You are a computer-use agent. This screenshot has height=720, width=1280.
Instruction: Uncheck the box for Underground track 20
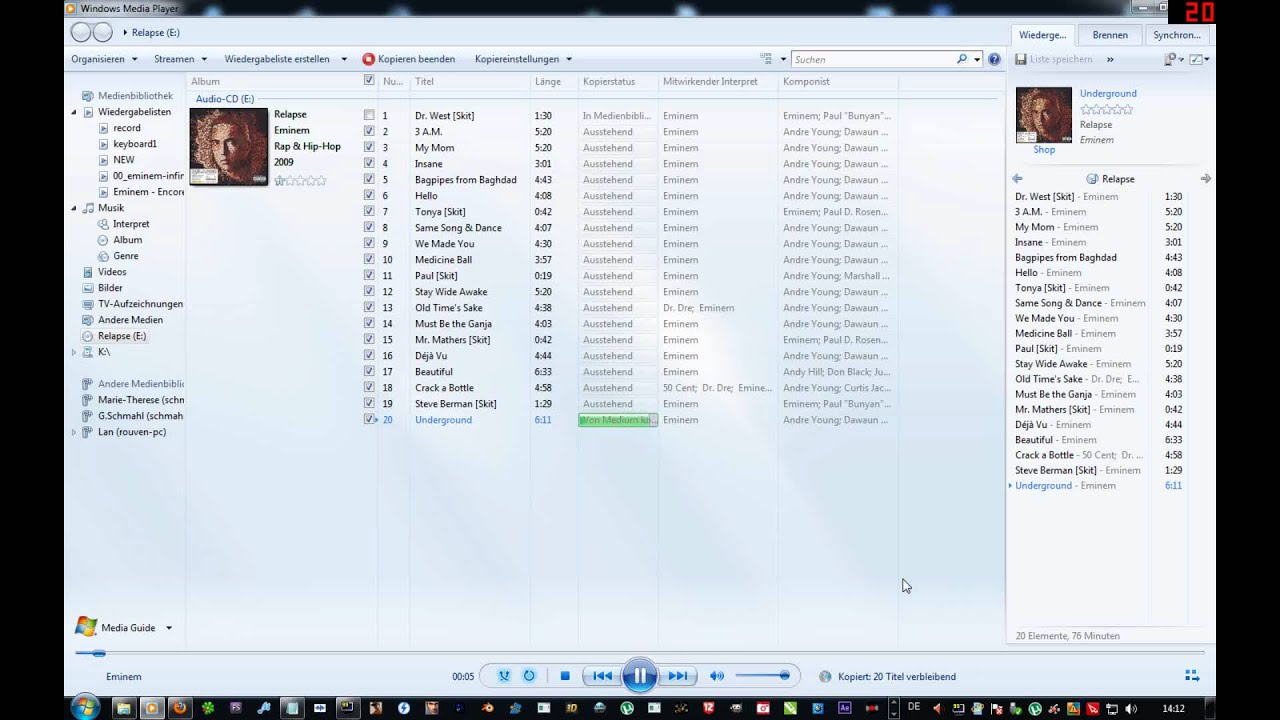(369, 419)
